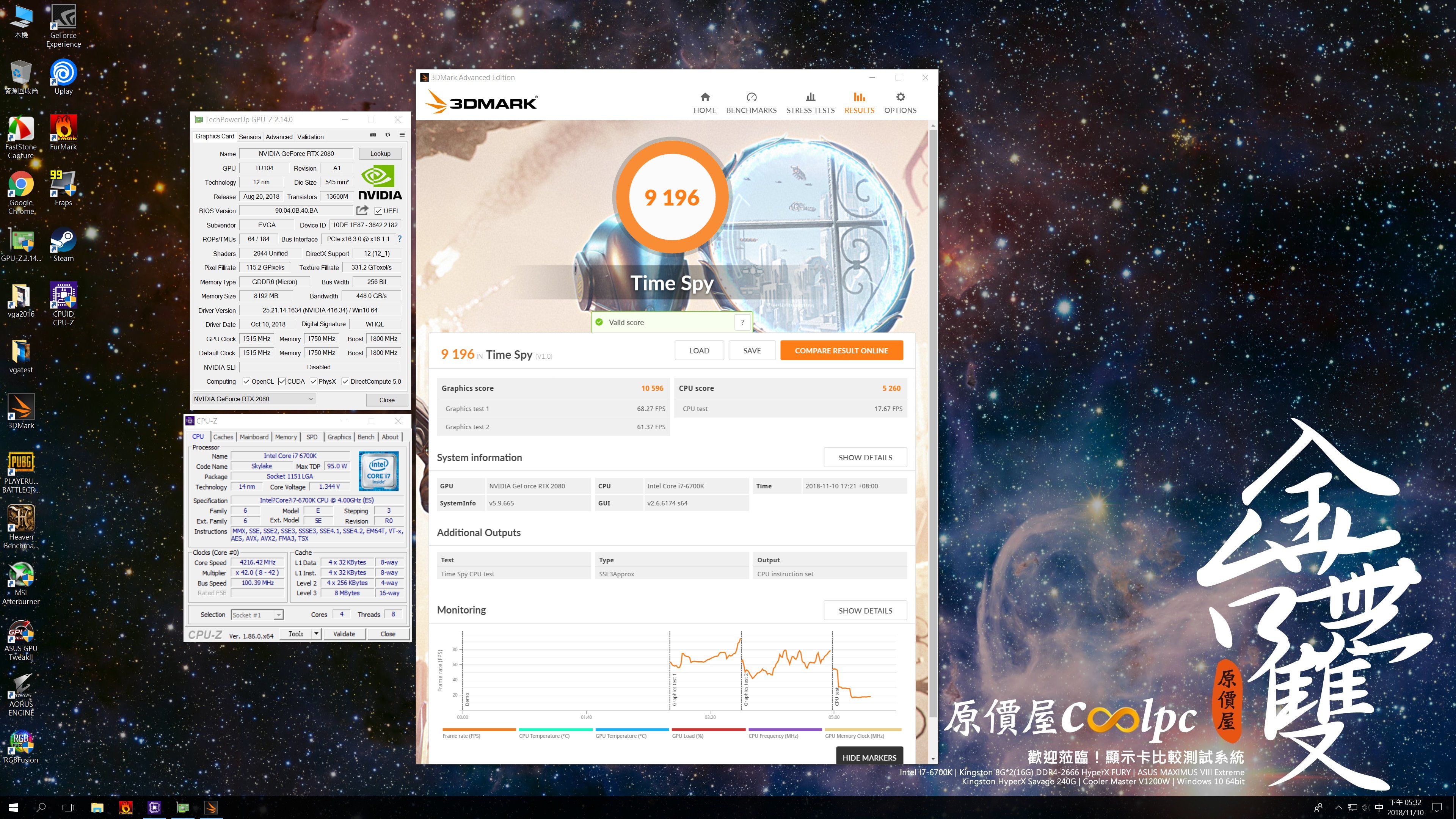This screenshot has width=1456, height=819.
Task: Click the GPU-Z screenshot camera icon
Action: pyautogui.click(x=373, y=135)
